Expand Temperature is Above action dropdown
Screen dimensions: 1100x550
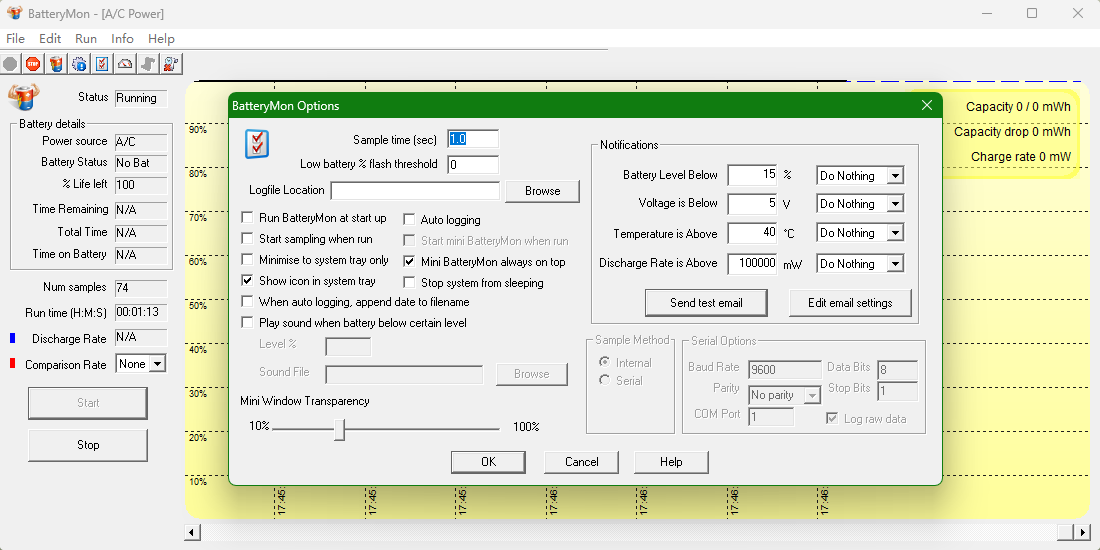coord(894,233)
